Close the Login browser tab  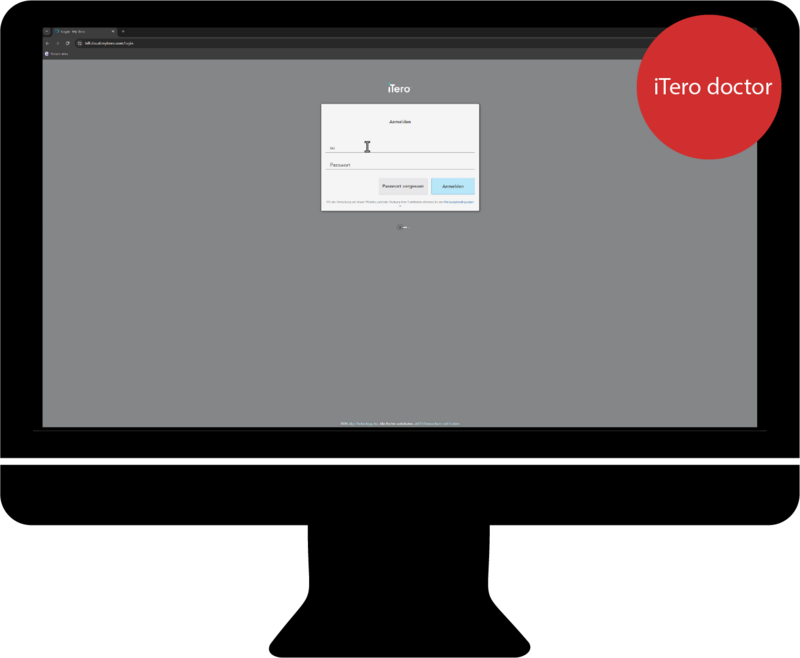pos(113,32)
